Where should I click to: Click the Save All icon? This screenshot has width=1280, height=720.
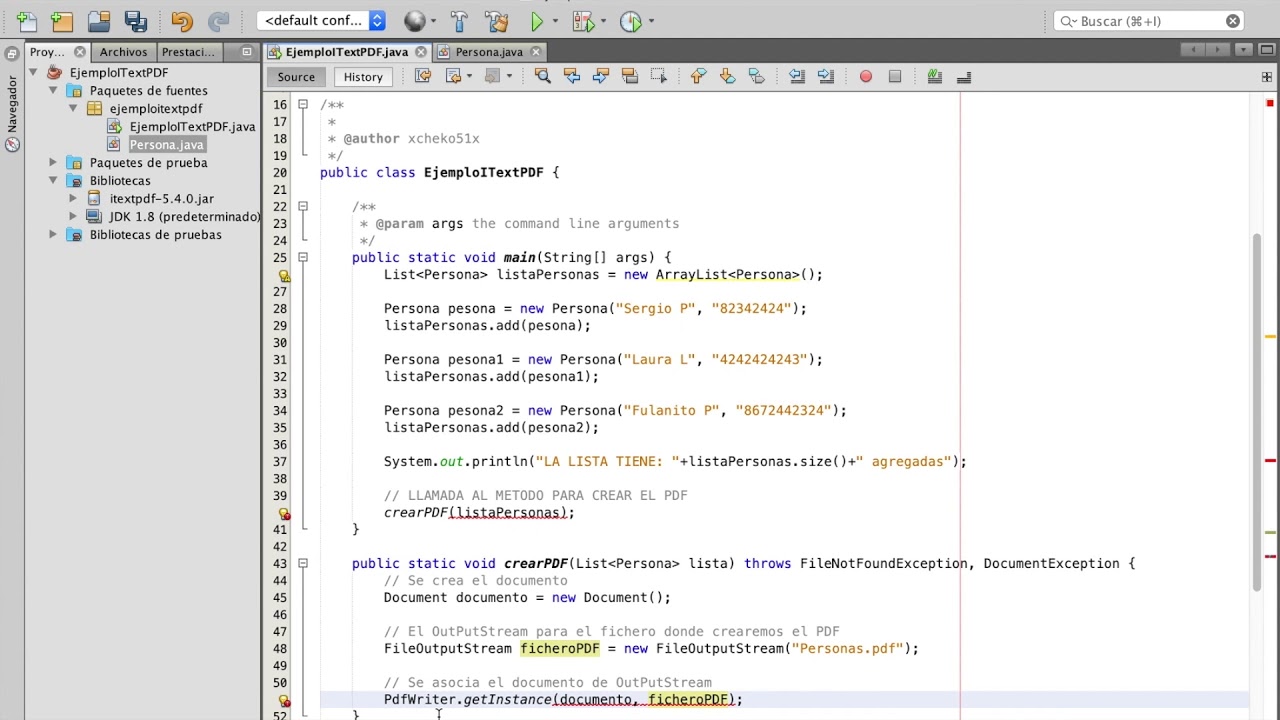[x=135, y=21]
